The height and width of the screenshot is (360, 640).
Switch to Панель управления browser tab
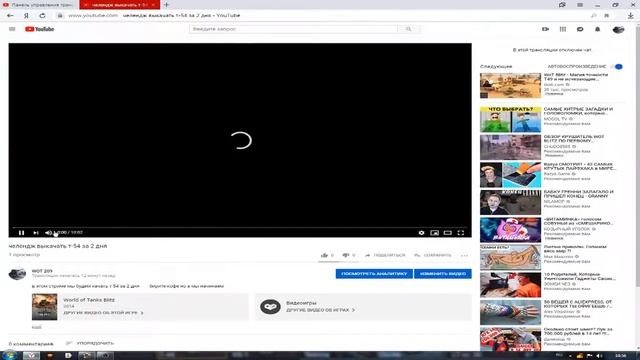(39, 5)
